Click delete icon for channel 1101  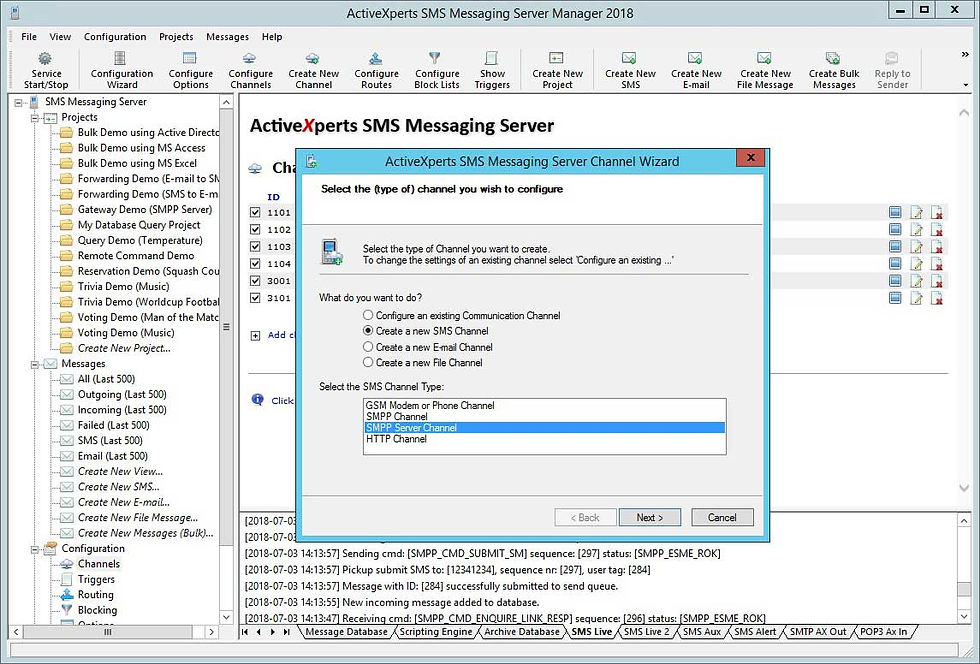(936, 213)
